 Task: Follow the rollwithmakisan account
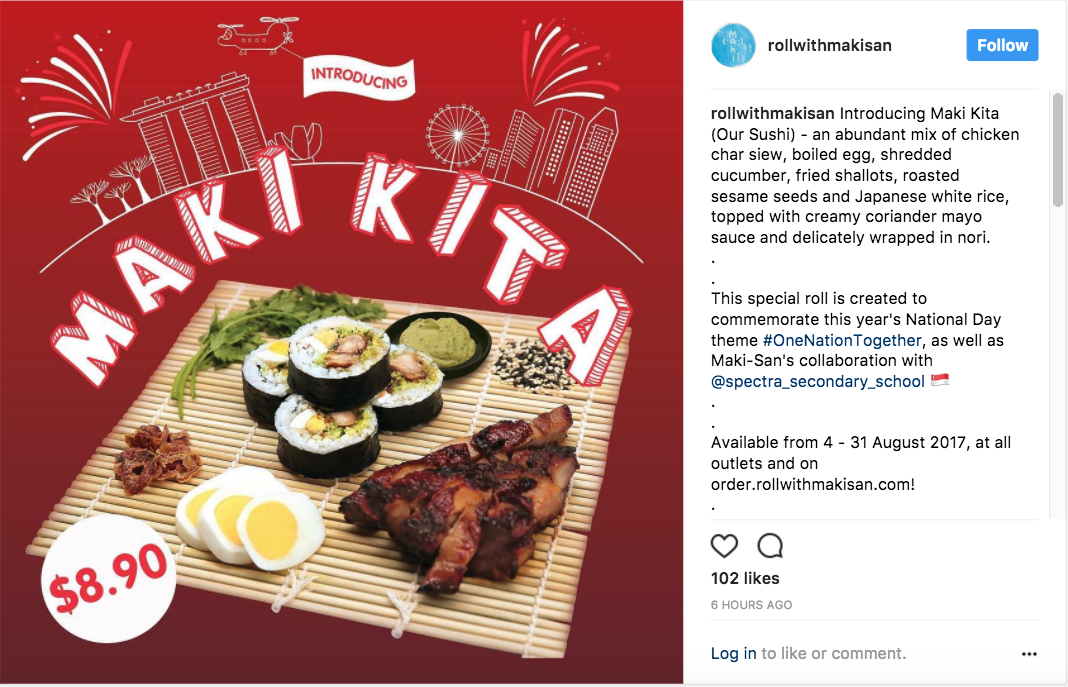click(x=1002, y=45)
